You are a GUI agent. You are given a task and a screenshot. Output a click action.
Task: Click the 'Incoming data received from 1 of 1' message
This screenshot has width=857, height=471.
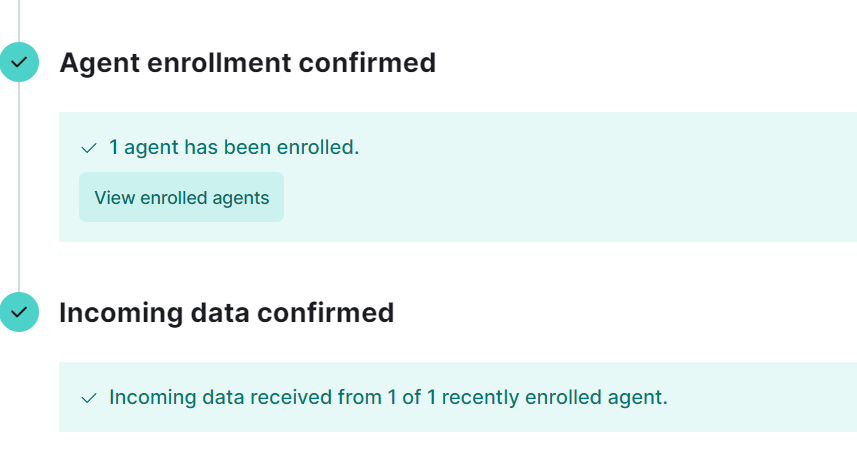coord(388,397)
